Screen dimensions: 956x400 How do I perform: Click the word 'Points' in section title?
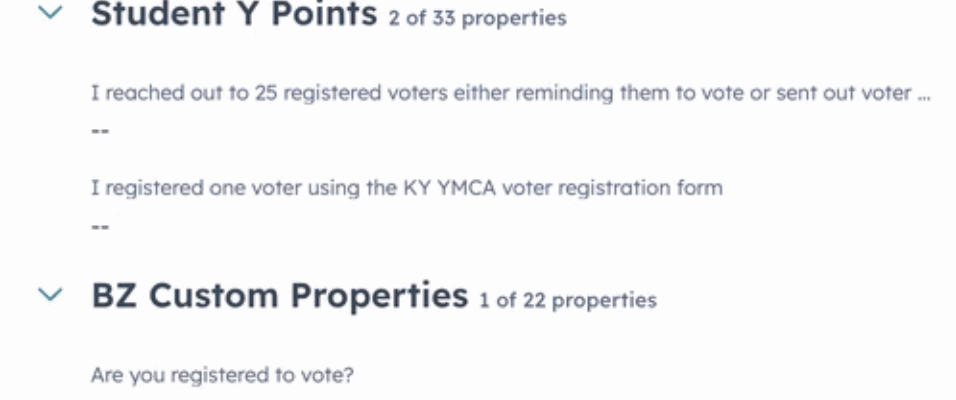pyautogui.click(x=324, y=13)
